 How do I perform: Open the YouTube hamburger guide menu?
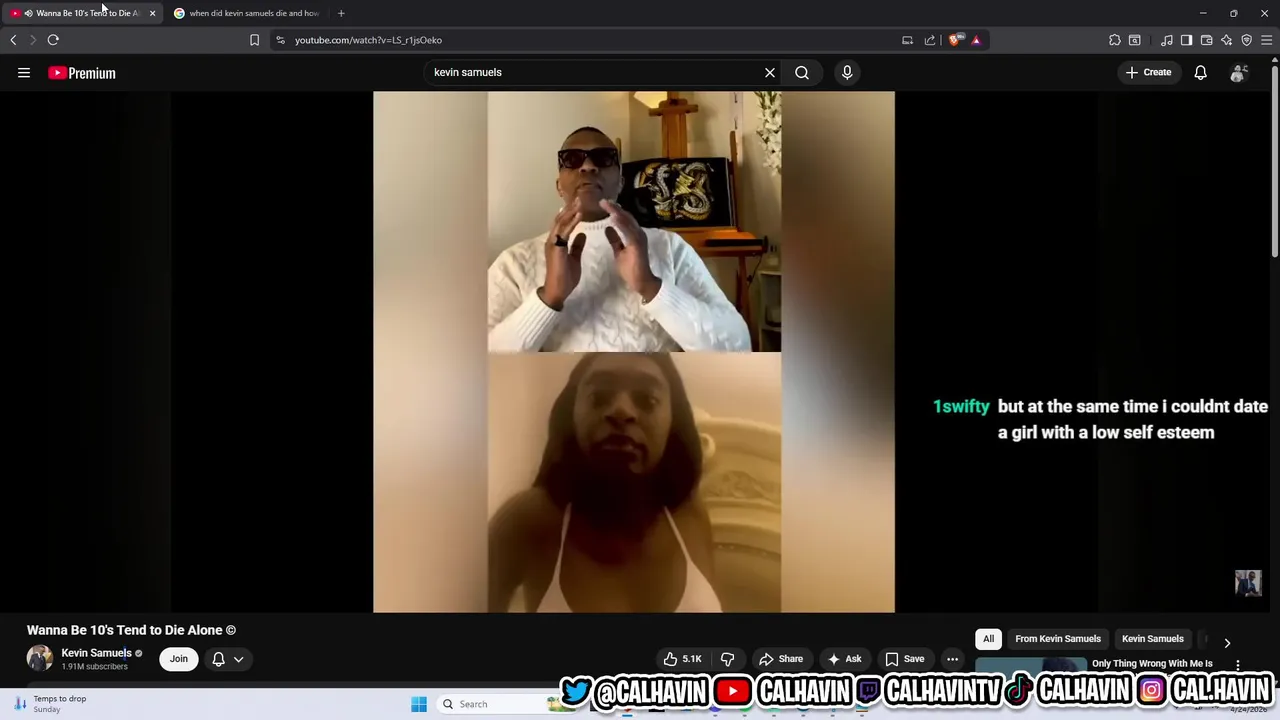24,72
